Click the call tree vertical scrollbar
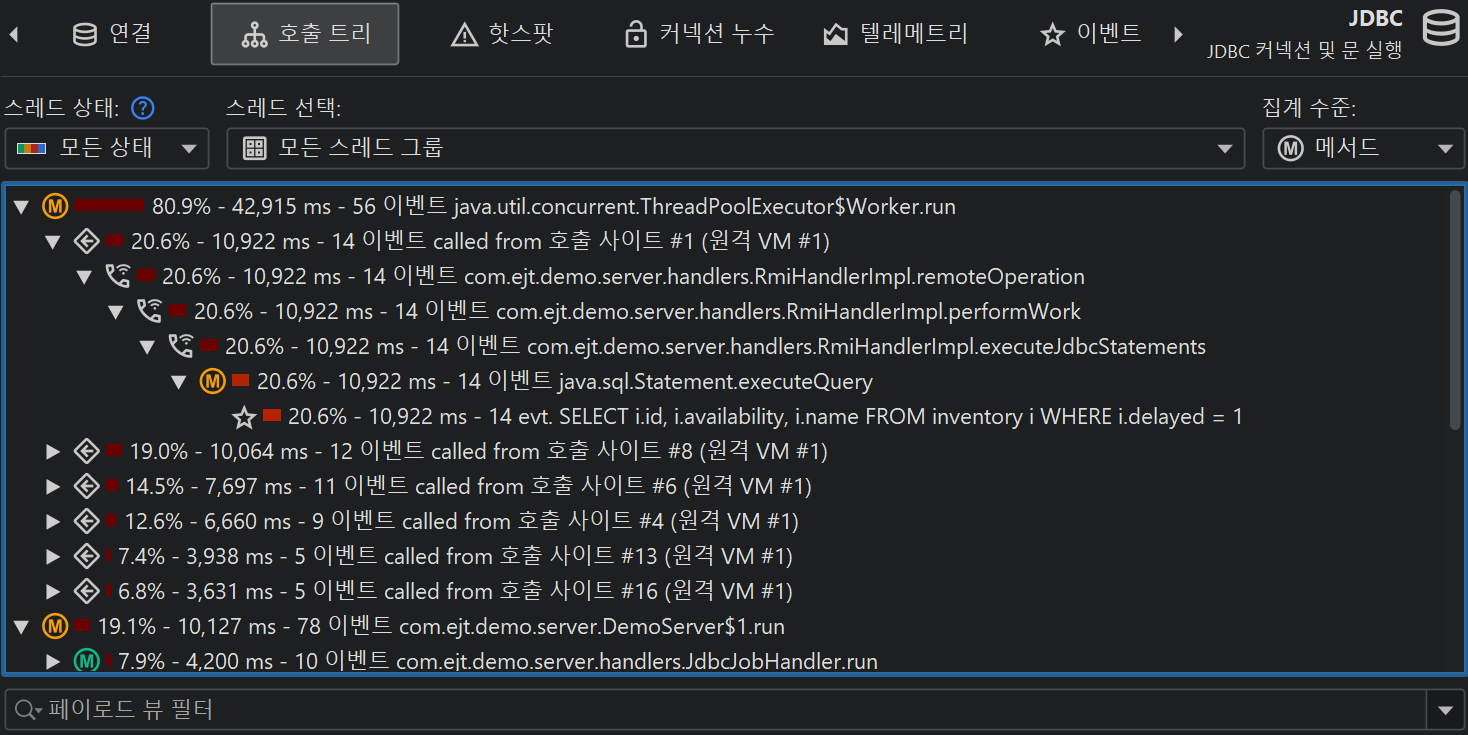 click(1454, 310)
